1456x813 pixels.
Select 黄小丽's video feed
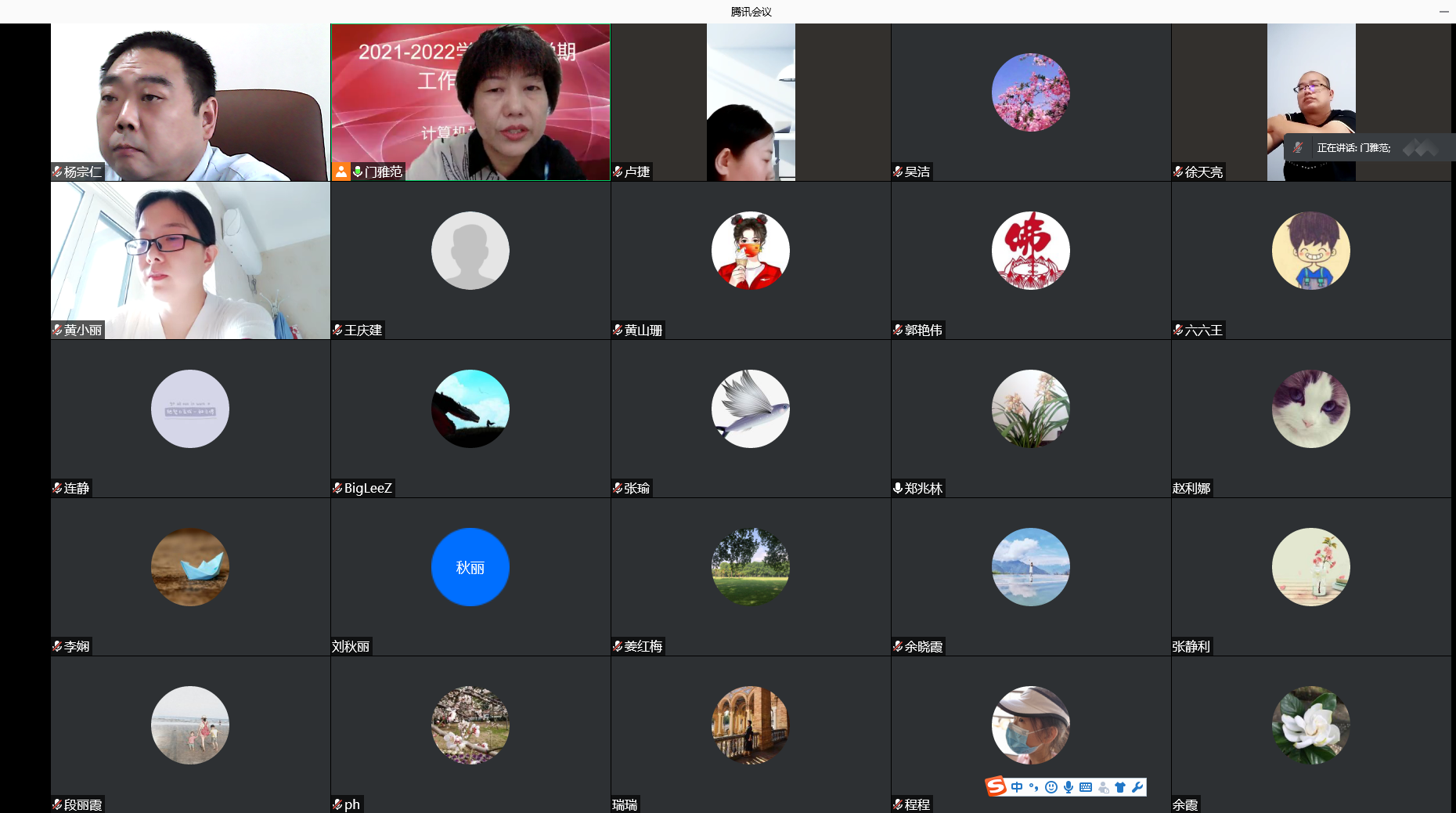[x=190, y=260]
